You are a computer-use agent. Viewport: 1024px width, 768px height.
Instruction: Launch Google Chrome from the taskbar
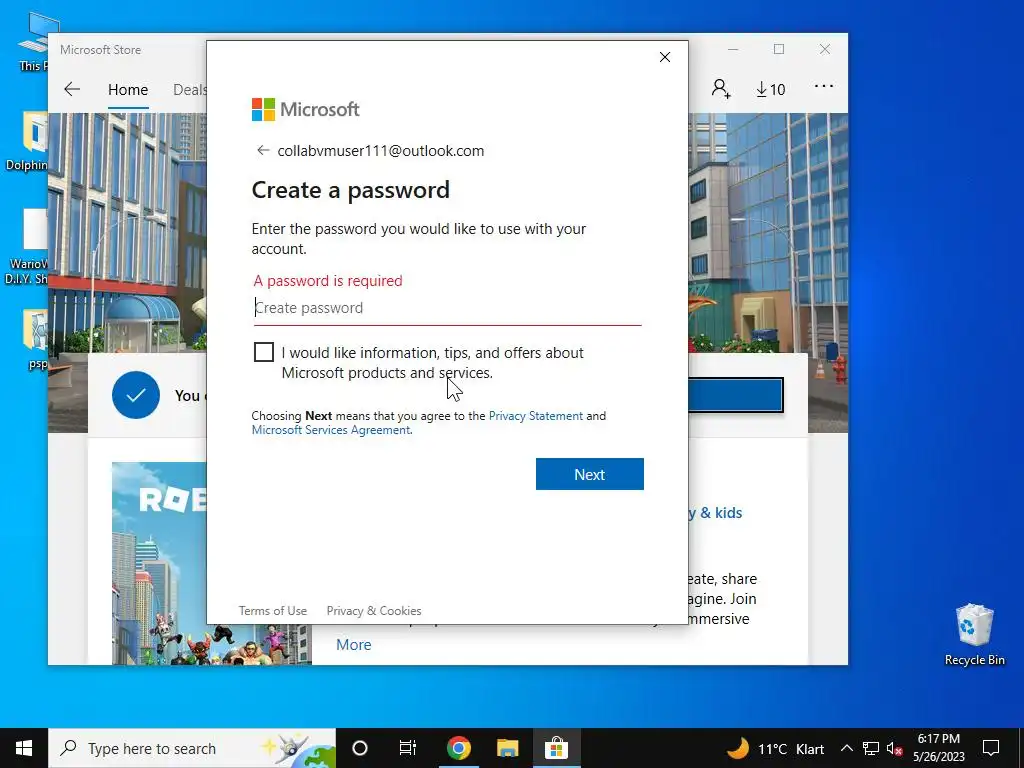point(458,748)
